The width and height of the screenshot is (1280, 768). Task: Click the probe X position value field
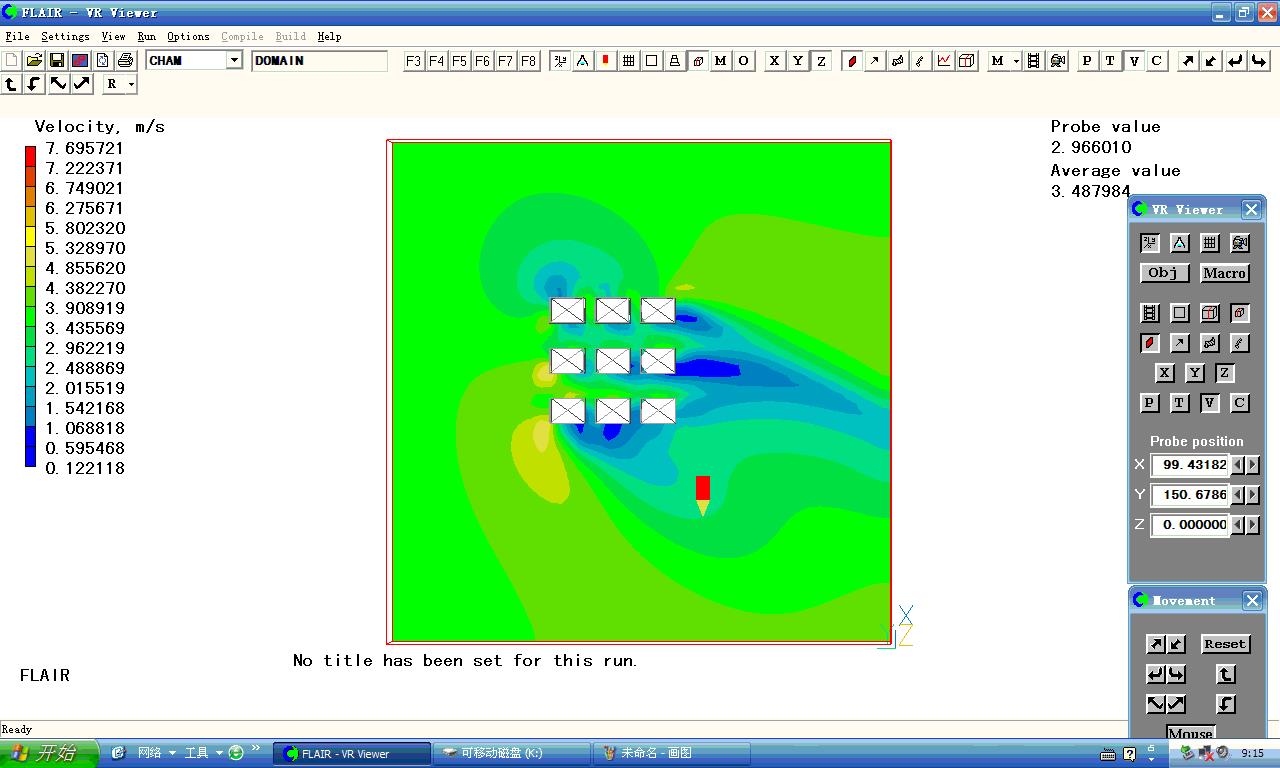[1190, 465]
